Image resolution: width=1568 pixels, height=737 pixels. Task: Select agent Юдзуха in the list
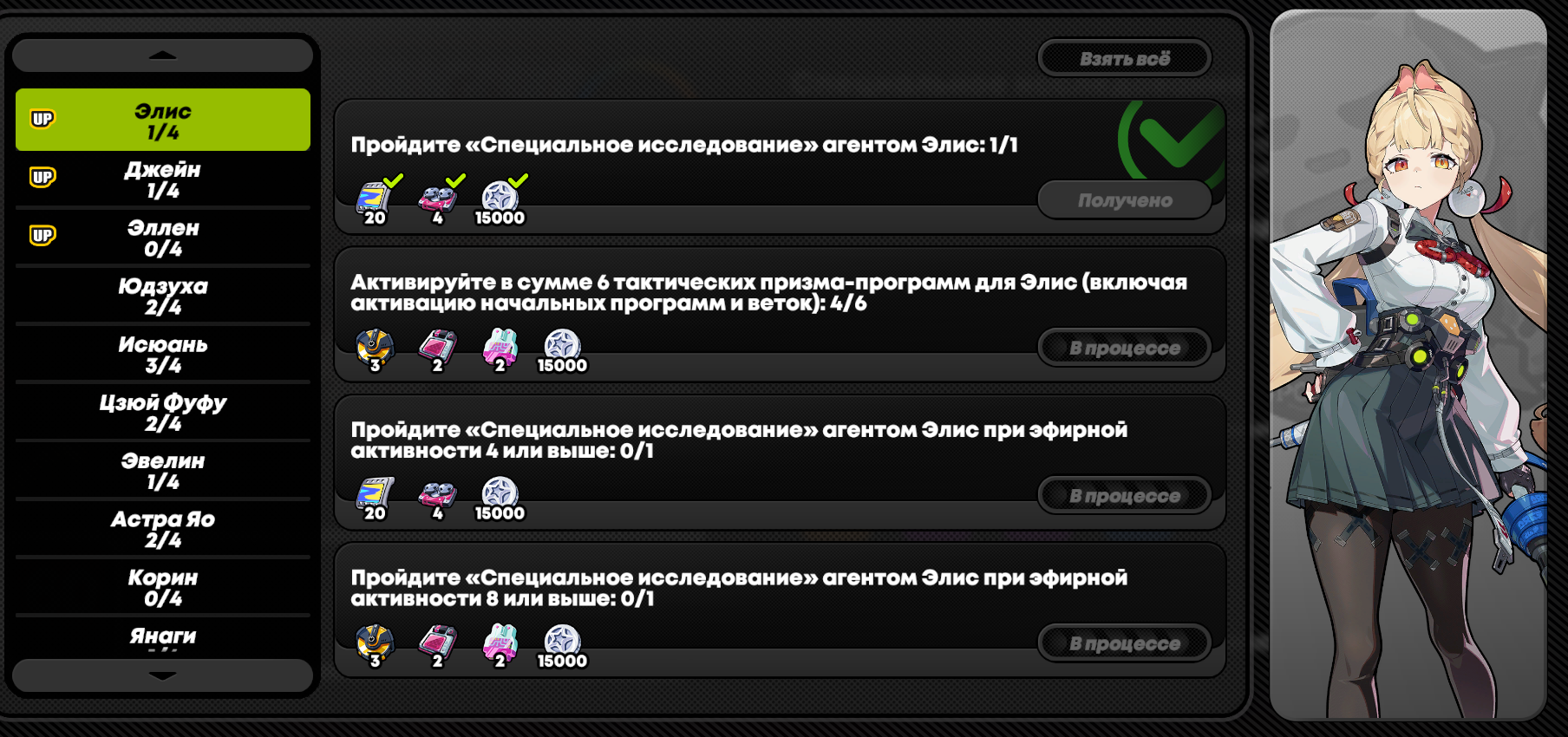163,297
